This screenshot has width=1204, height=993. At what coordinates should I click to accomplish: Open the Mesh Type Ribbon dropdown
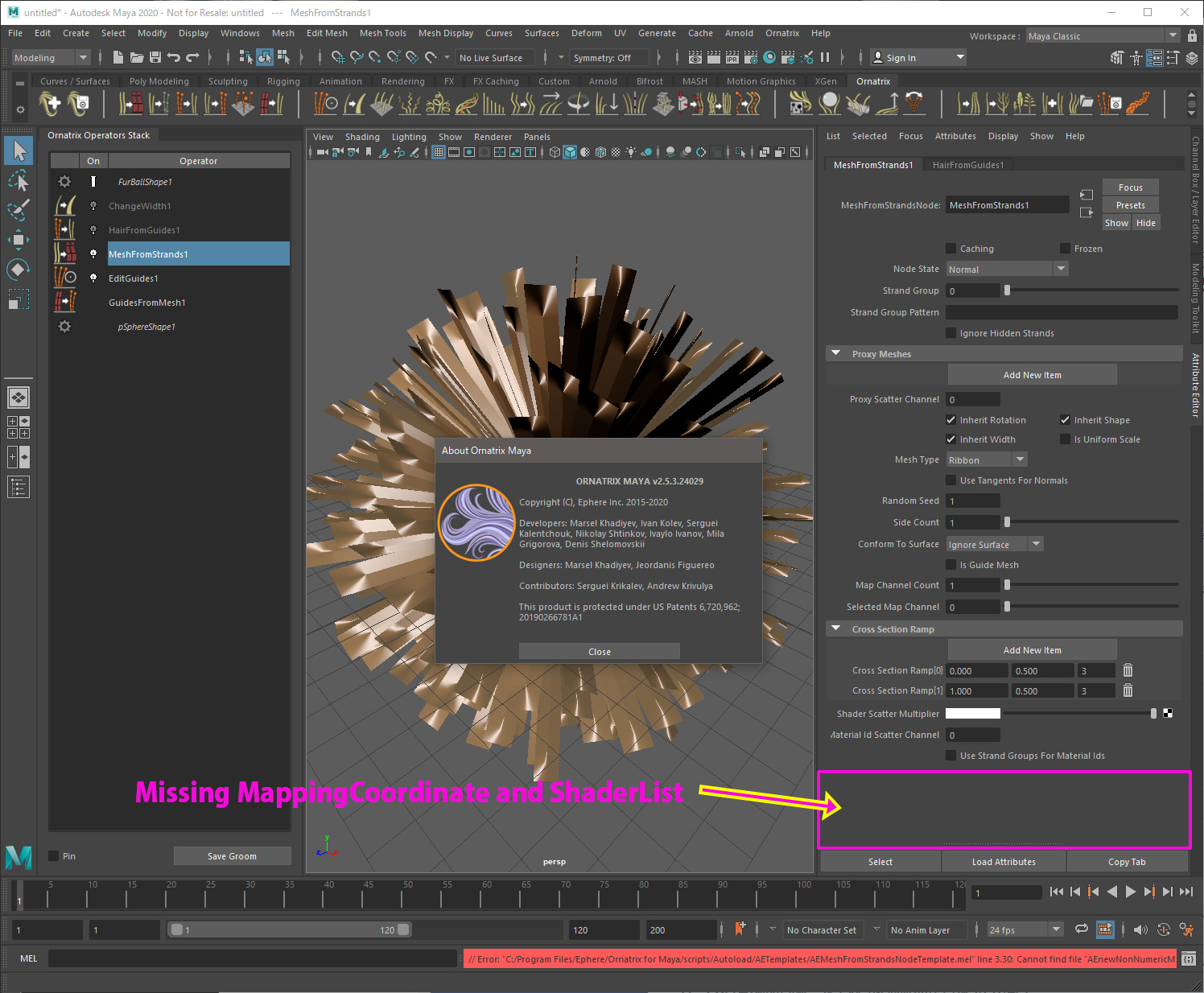click(987, 459)
